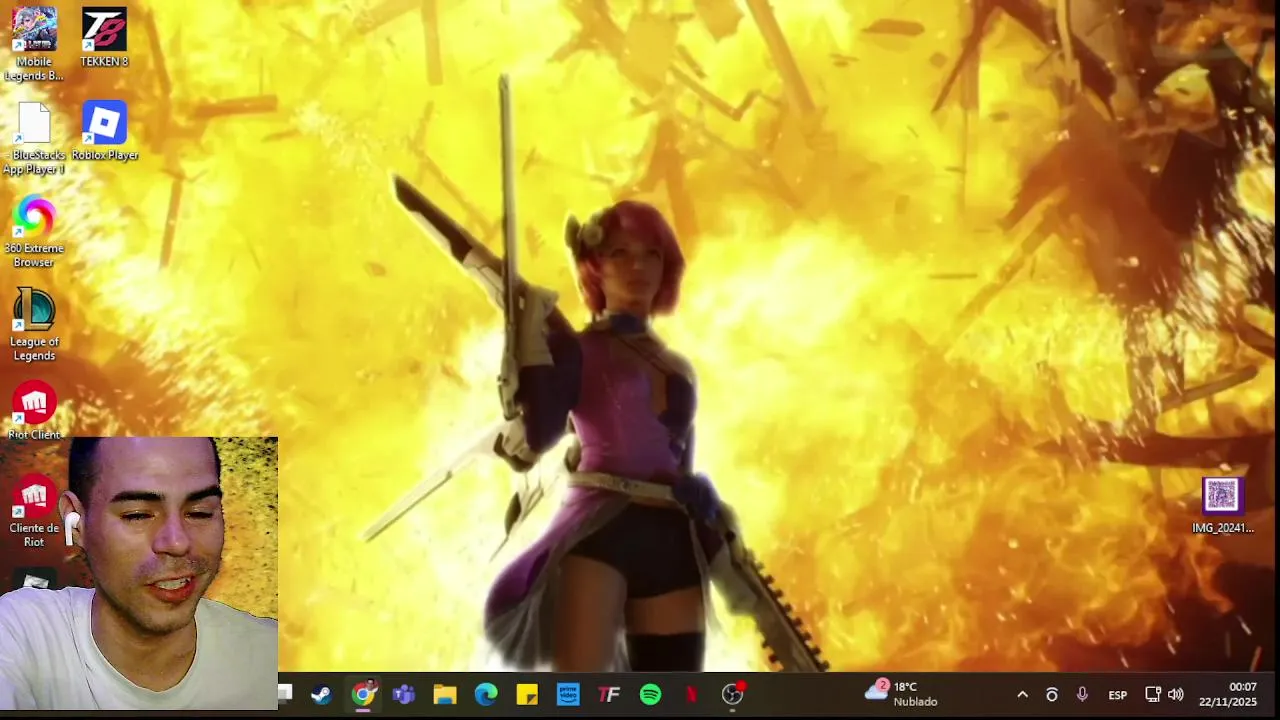Screen dimensions: 1280x720
Task: Launch the TEKKEN 8 desktop shortcut
Action: pos(104,38)
